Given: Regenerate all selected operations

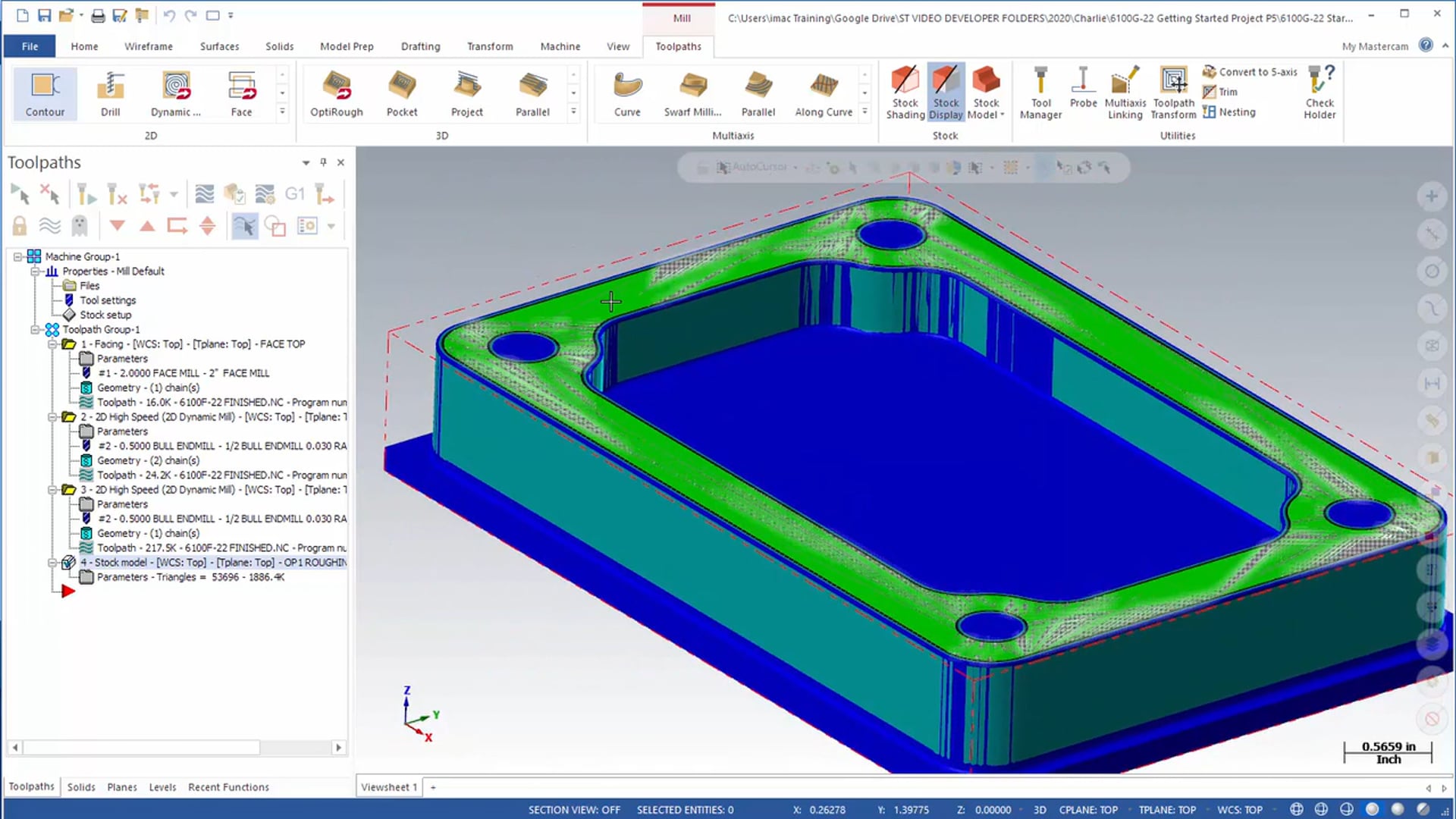Looking at the screenshot, I should tap(86, 195).
